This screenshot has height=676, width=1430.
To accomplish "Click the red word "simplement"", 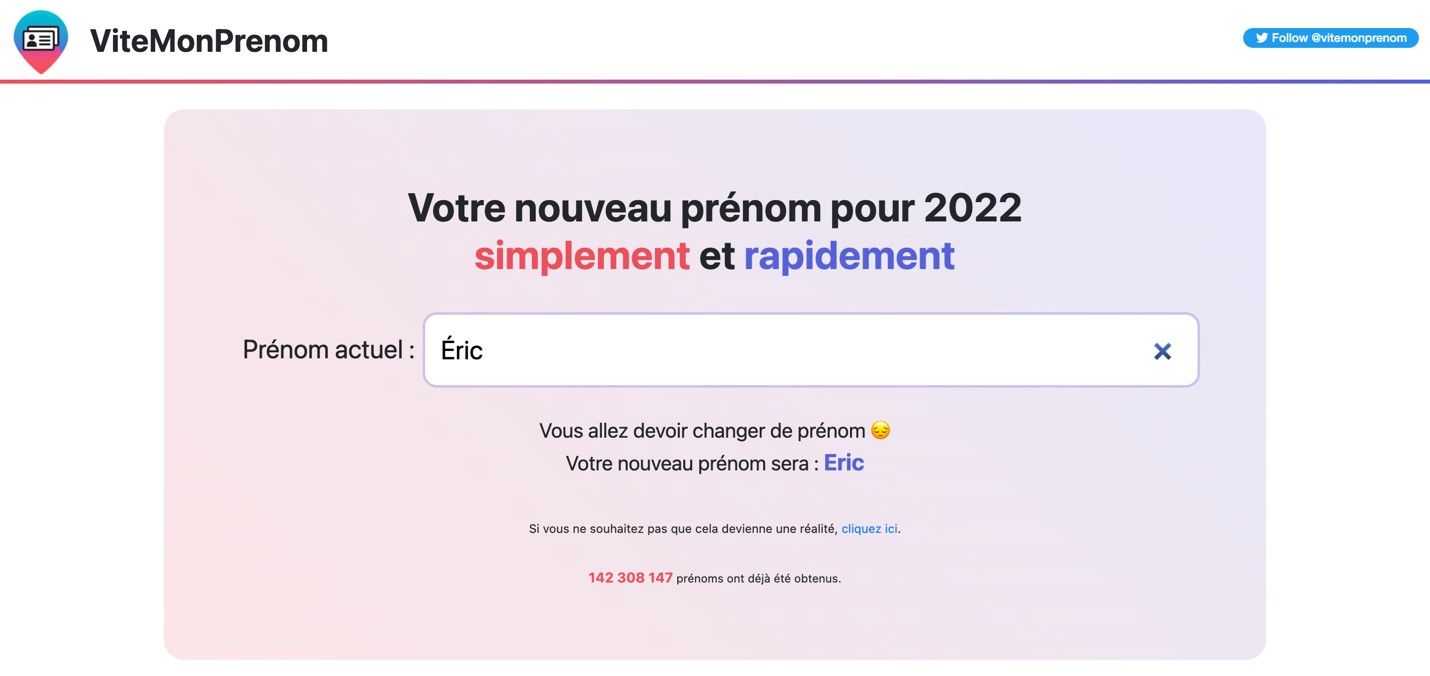I will pos(582,256).
